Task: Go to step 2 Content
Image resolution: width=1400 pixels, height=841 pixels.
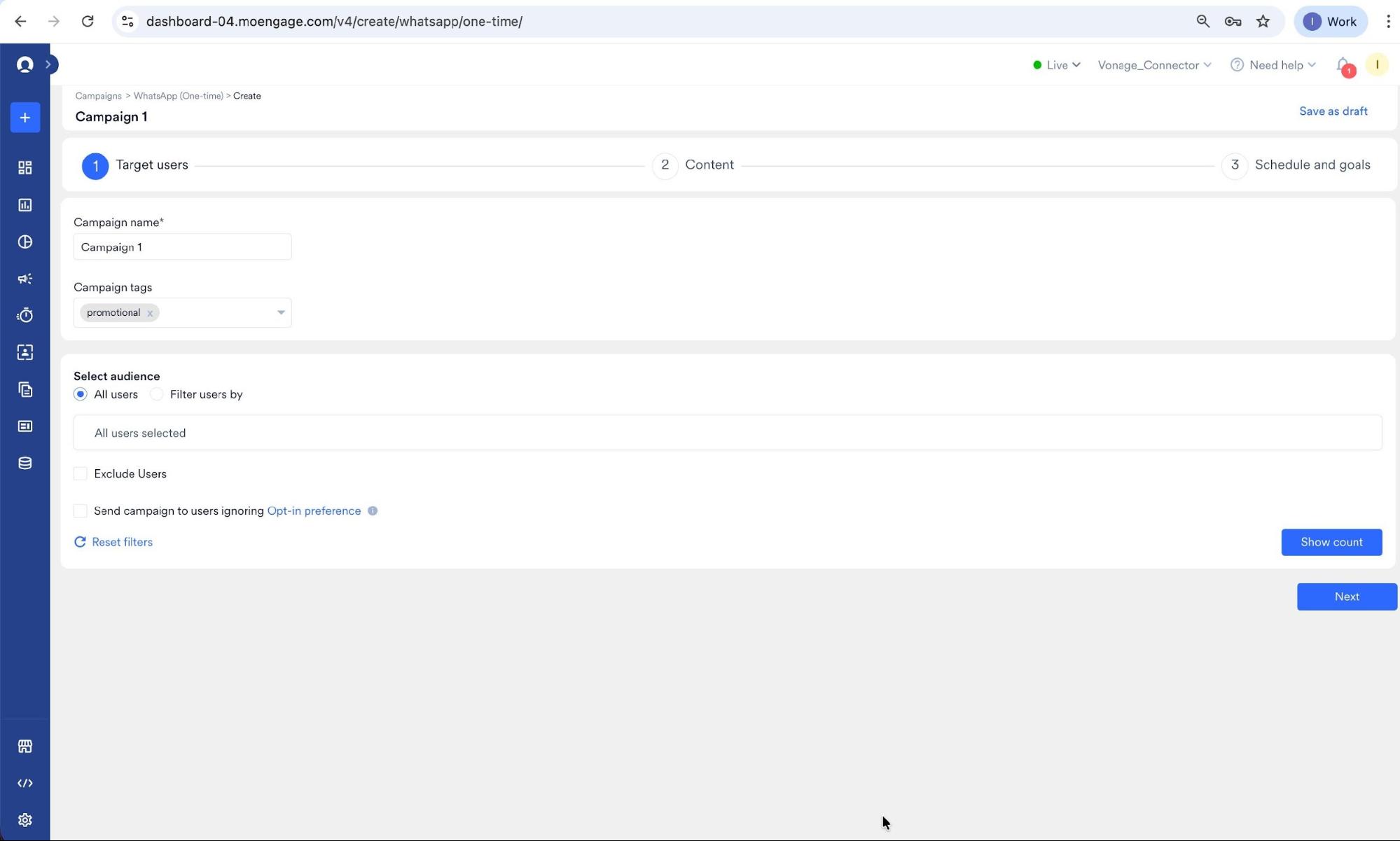Action: pyautogui.click(x=693, y=166)
